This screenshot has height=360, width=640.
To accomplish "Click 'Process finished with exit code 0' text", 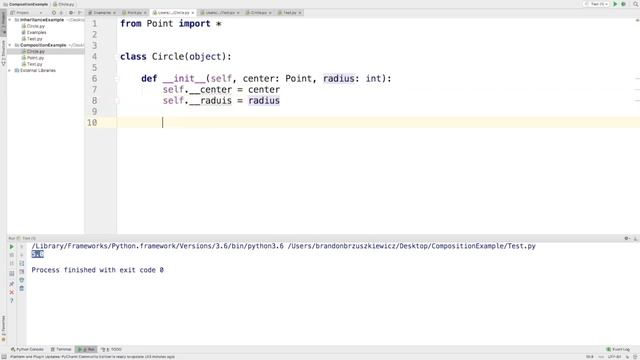I will coord(98,270).
